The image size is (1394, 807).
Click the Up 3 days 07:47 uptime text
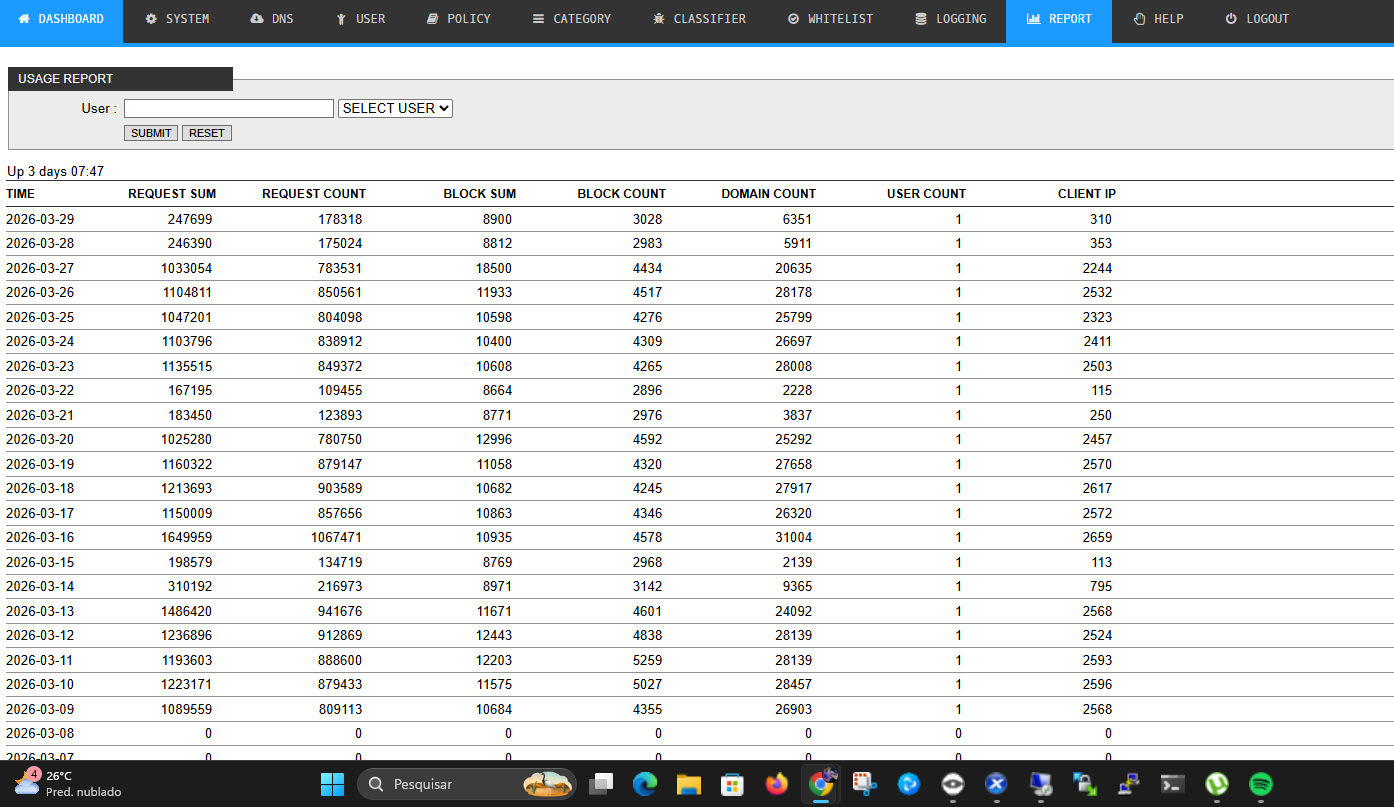click(55, 172)
